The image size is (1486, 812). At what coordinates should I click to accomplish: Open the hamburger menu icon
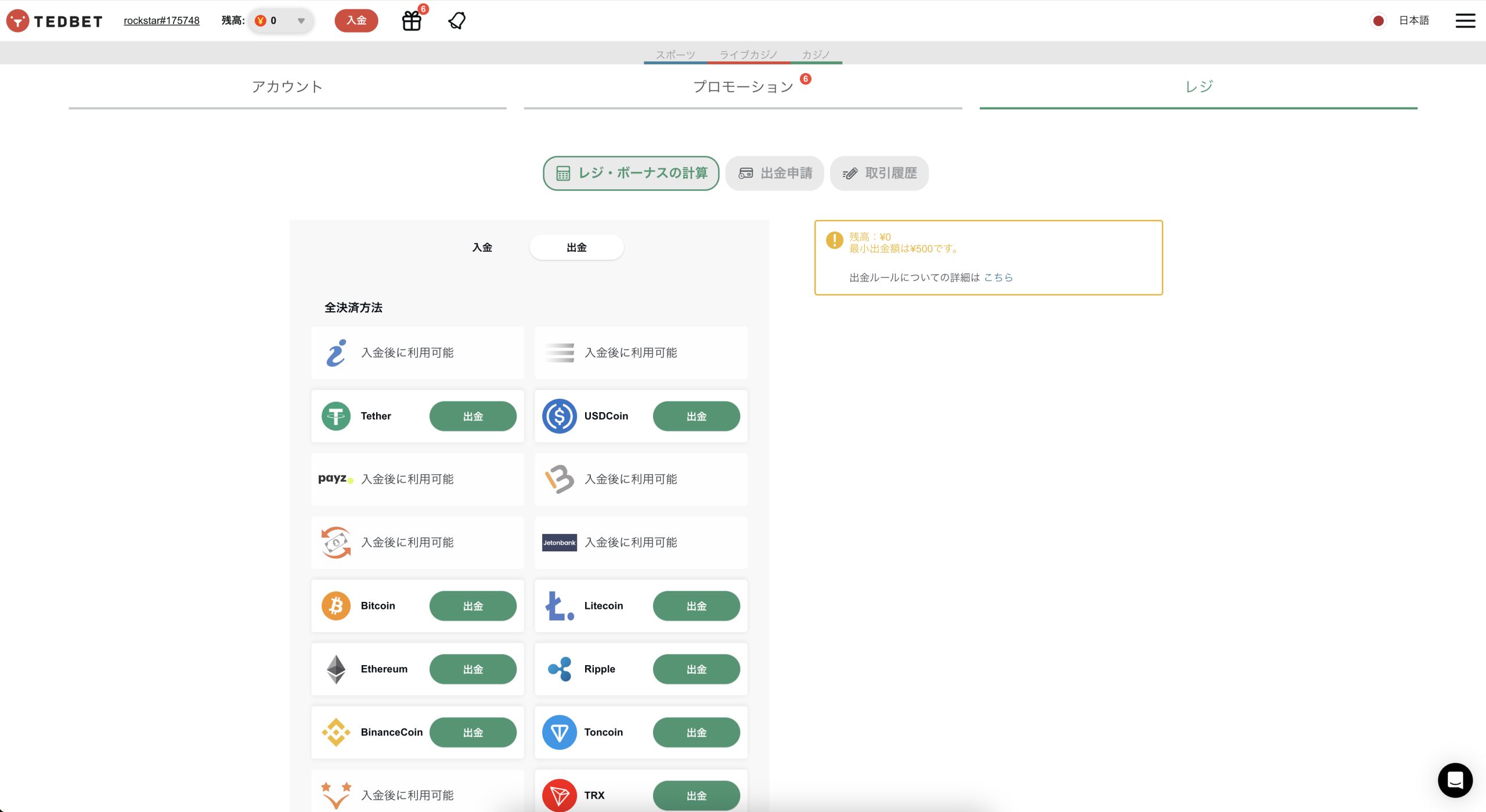click(1465, 21)
